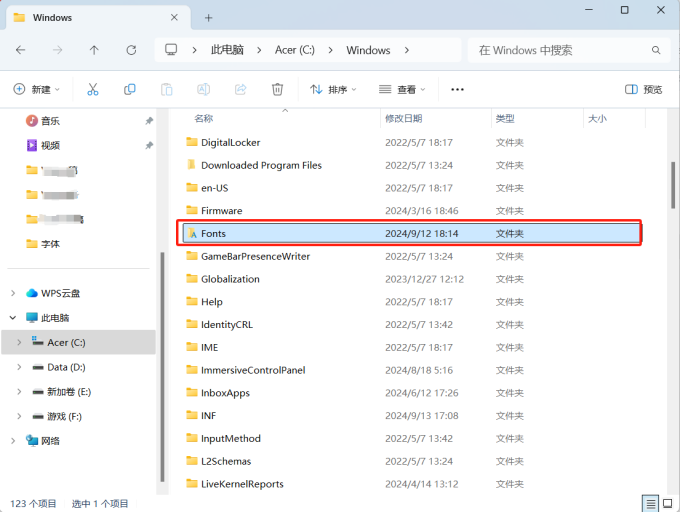Go forward with the right arrow
Image resolution: width=680 pixels, height=512 pixels.
[57, 50]
